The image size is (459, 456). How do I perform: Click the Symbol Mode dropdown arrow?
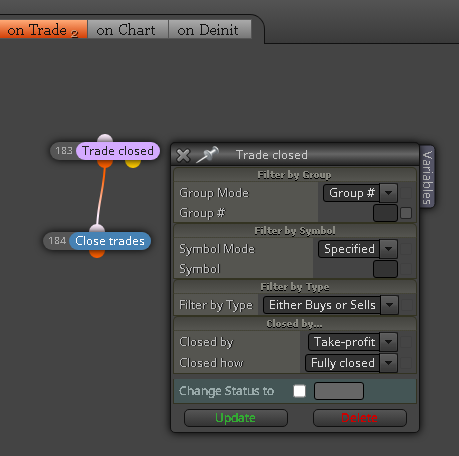388,249
